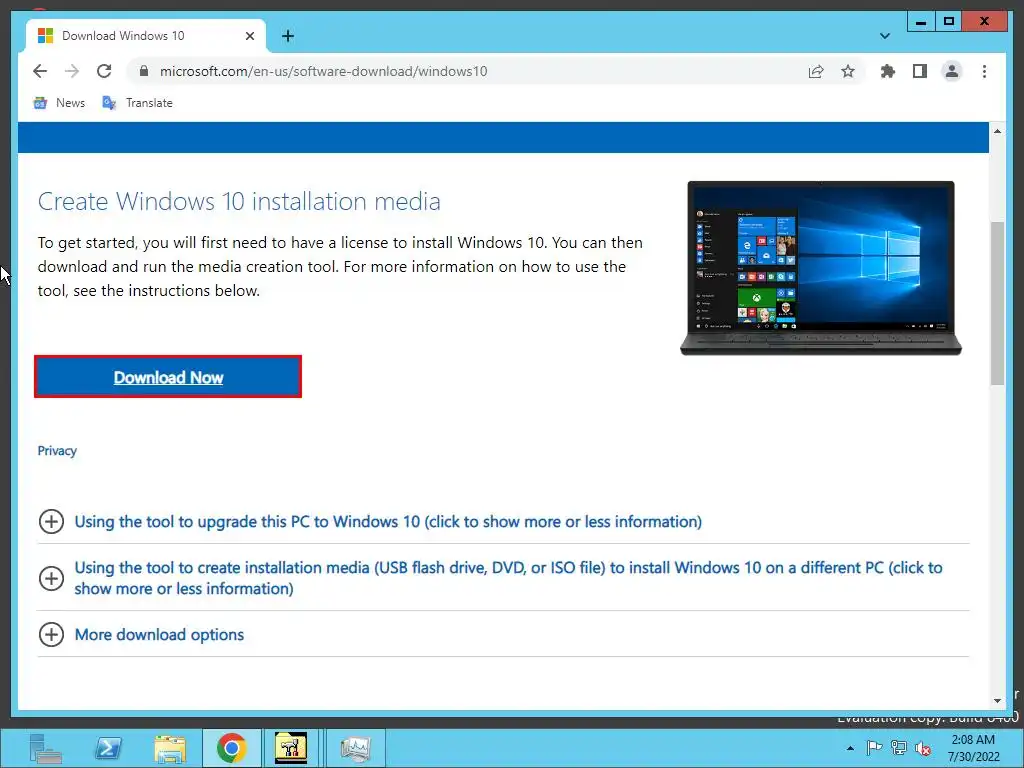Bookmark this page with the star icon

848,71
